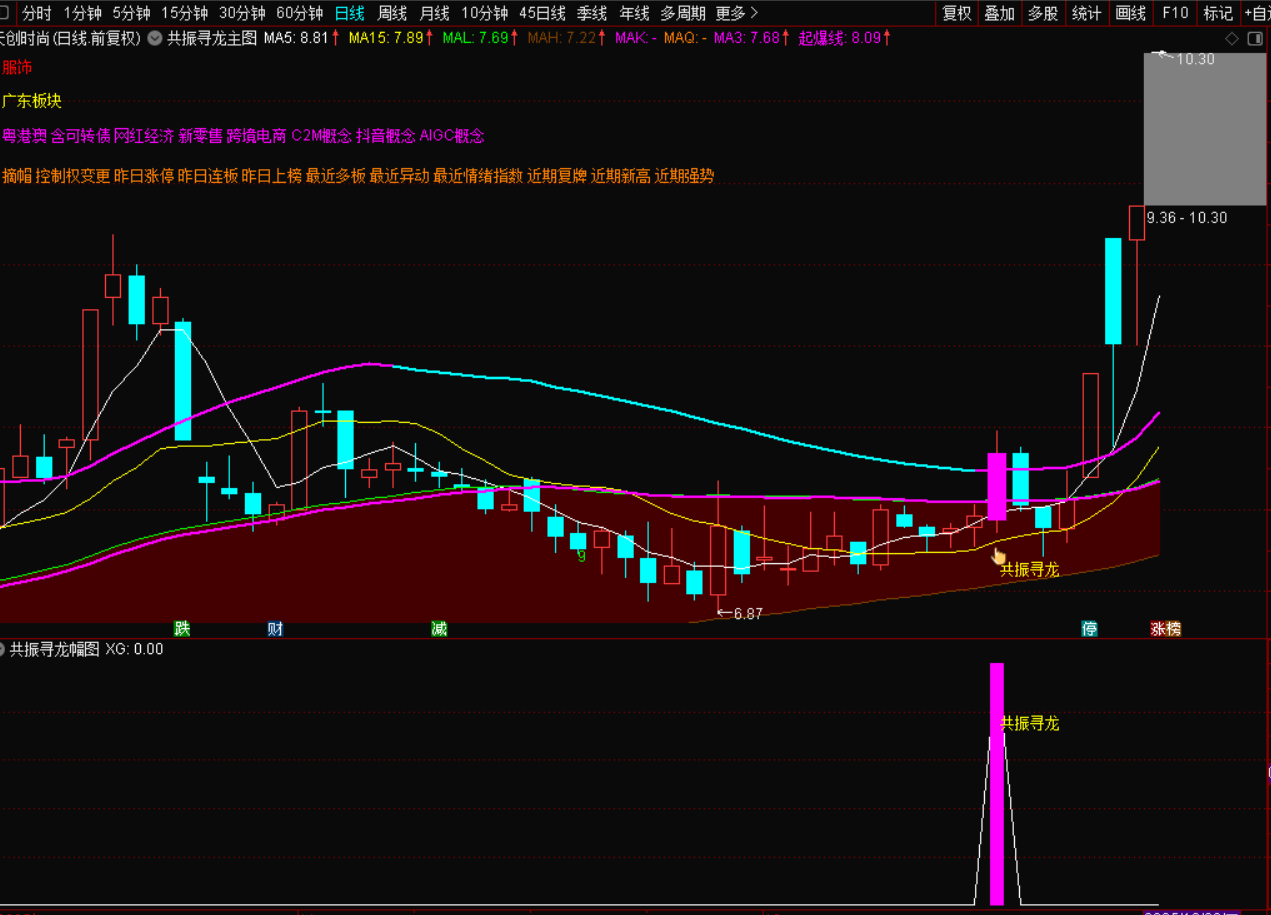The image size is (1271, 915).
Task: Open the 多股 multi-stock view
Action: 1043,13
